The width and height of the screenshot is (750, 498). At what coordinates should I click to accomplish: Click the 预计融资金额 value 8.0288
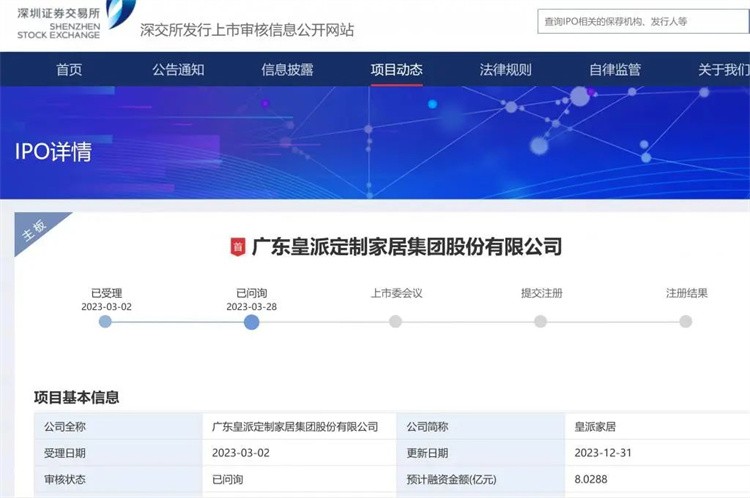click(x=591, y=479)
